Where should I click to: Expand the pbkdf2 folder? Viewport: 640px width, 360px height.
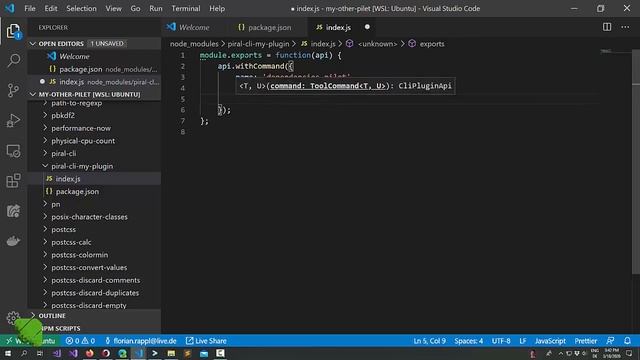point(63,116)
